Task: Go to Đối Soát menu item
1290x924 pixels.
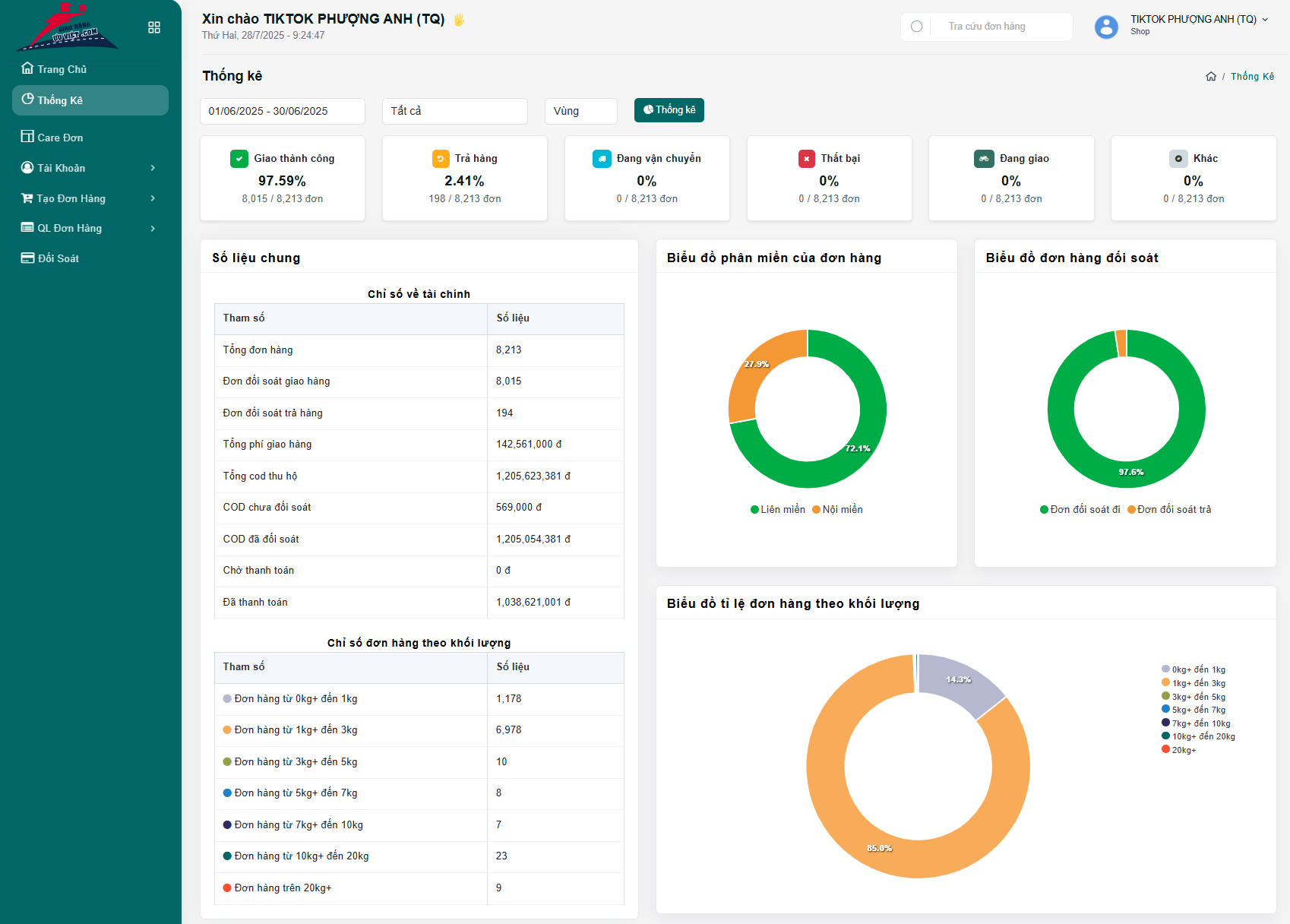Action: 58,258
